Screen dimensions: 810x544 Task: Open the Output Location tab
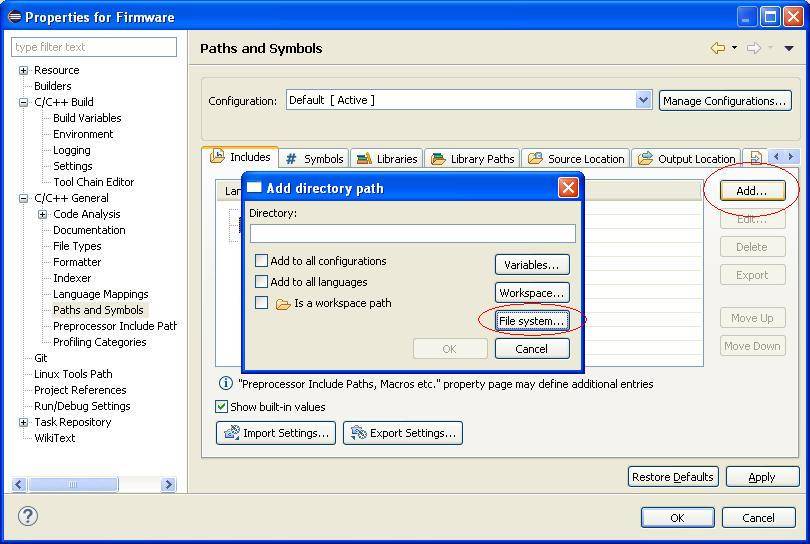pyautogui.click(x=686, y=159)
